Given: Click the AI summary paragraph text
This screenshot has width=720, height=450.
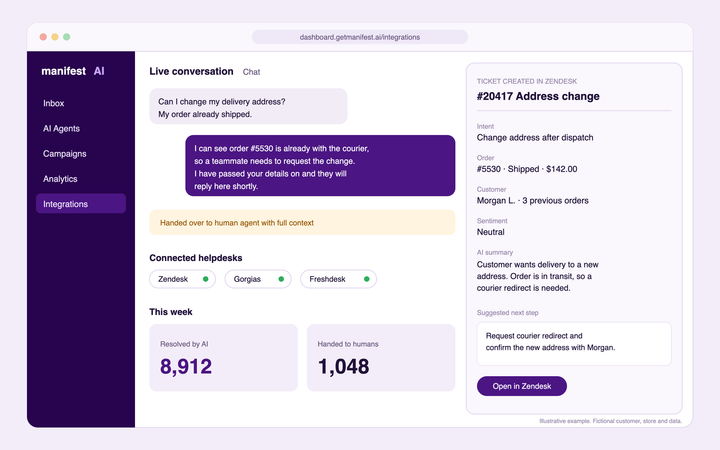Looking at the screenshot, I should 538,276.
